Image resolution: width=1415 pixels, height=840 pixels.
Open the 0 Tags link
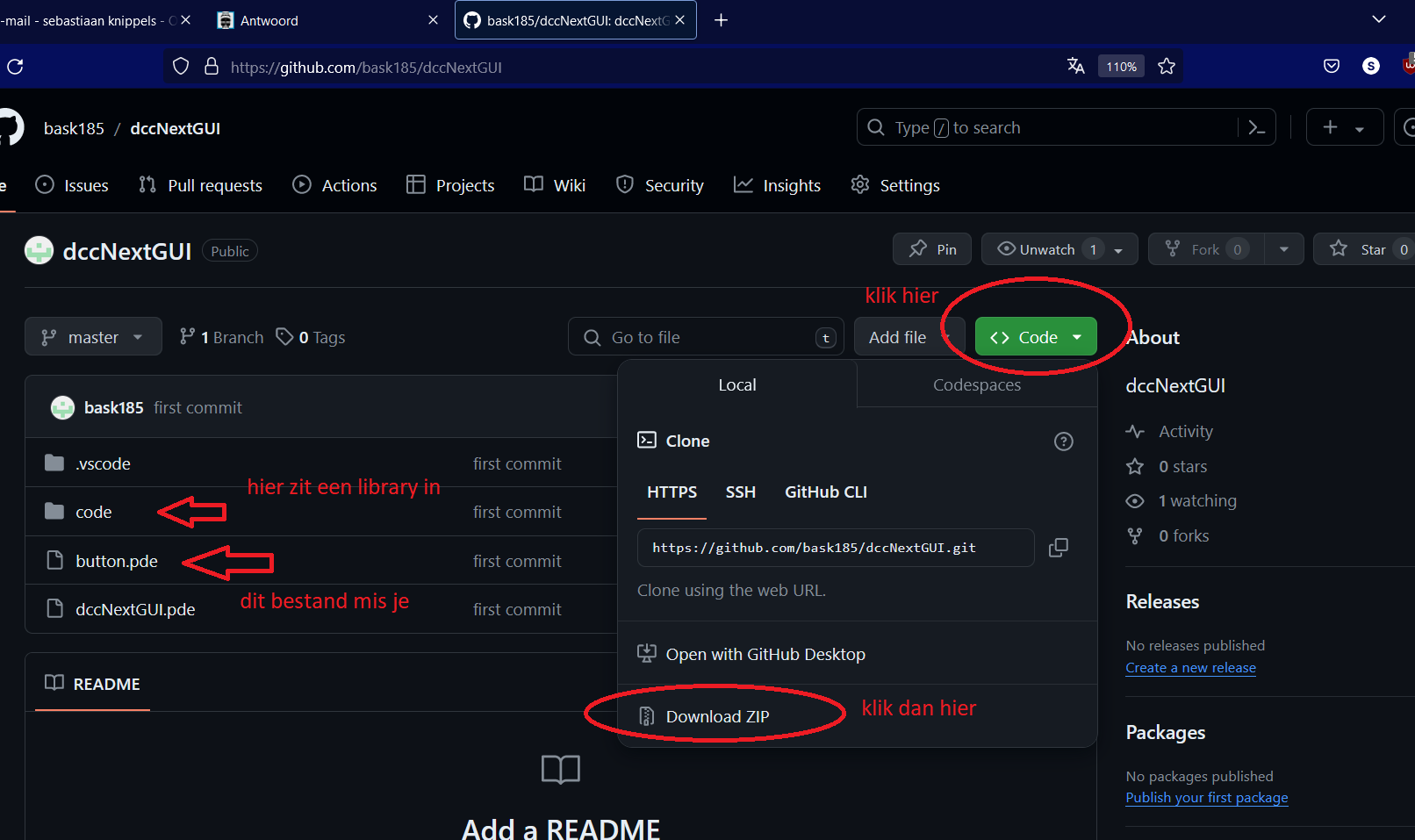click(x=311, y=337)
